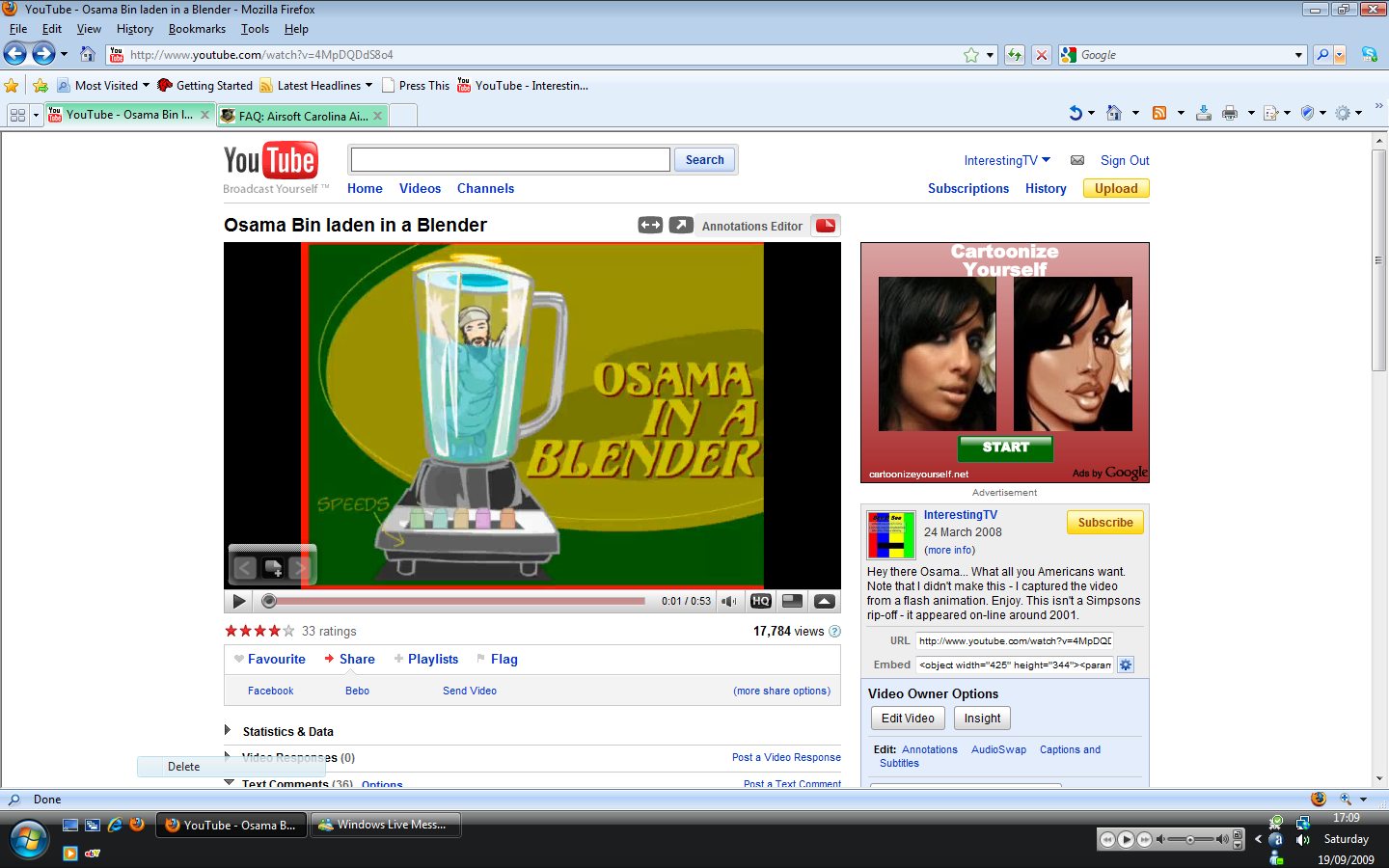Open the YouTube inbox envelope icon
The height and width of the screenshot is (868, 1389).
pos(1077,160)
